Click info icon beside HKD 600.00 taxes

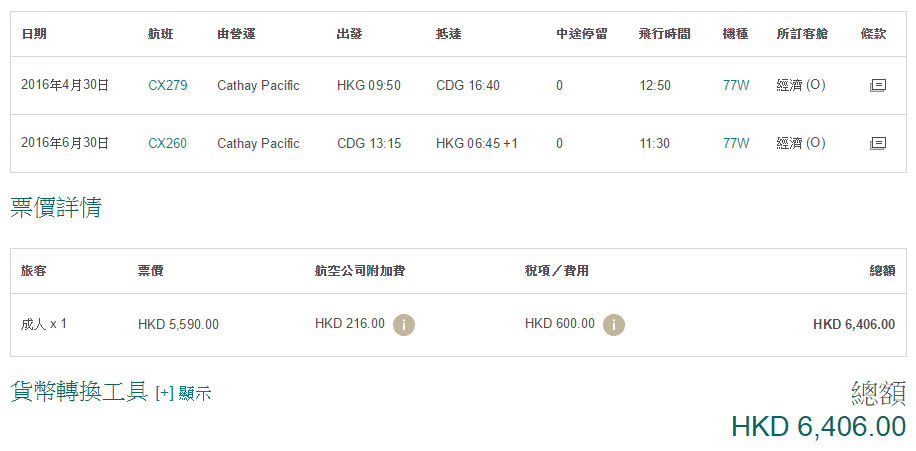pos(614,324)
